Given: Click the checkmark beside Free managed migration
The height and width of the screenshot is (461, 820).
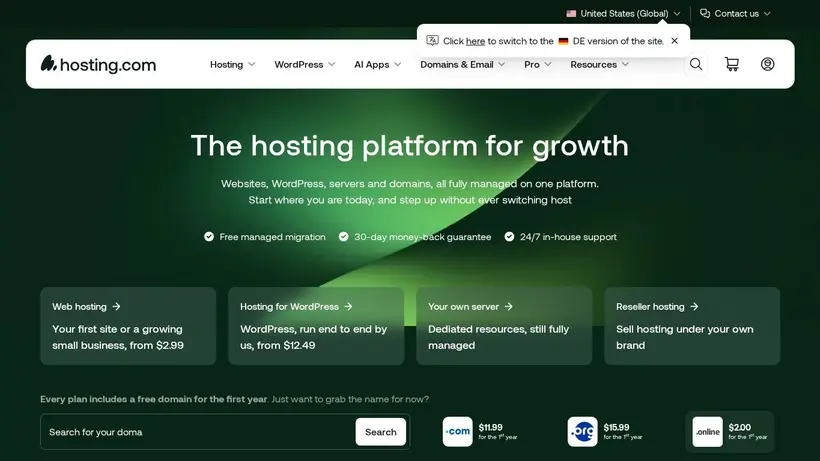Looking at the screenshot, I should (x=209, y=237).
